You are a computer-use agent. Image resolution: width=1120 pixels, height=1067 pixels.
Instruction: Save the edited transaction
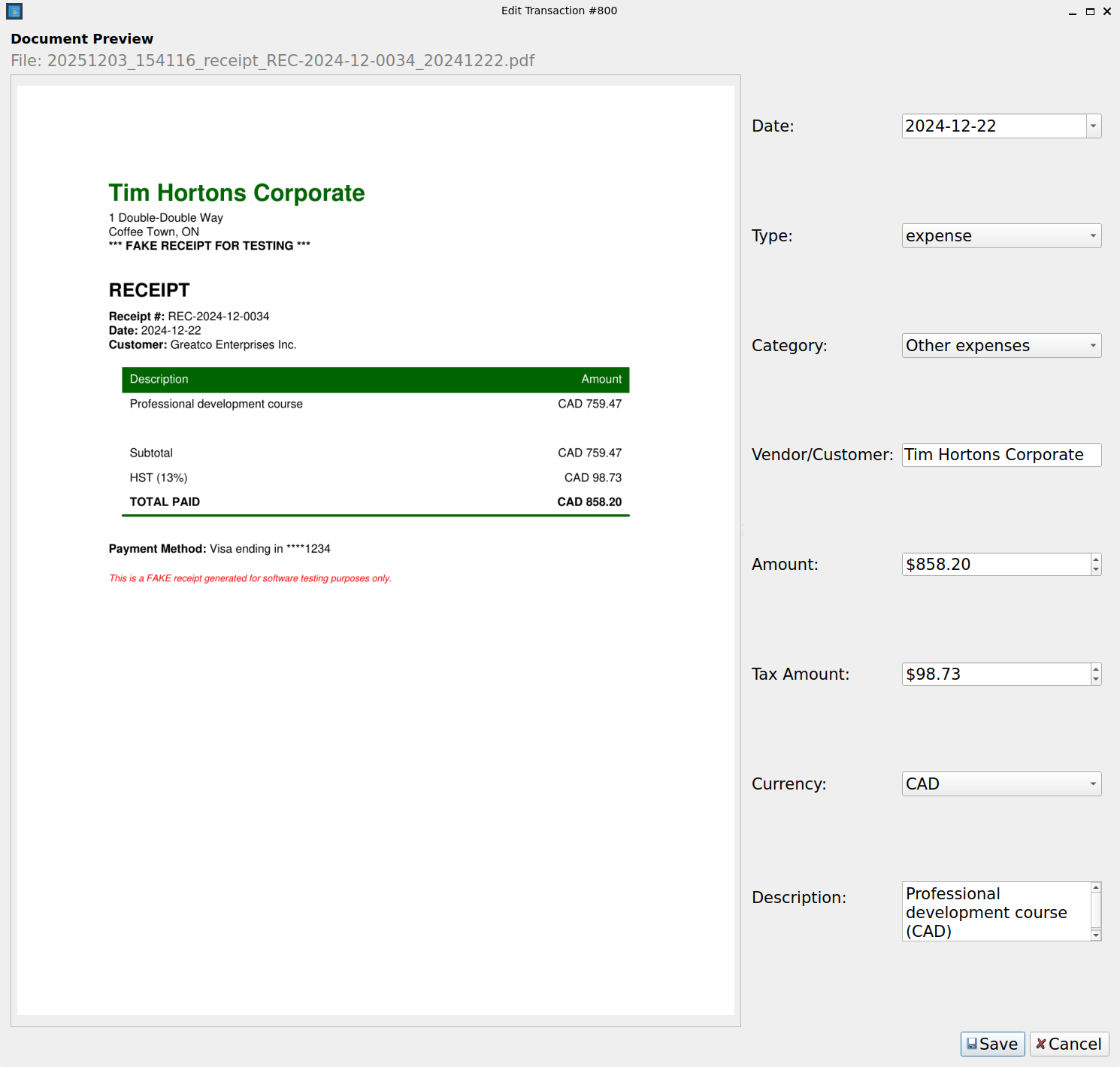click(x=992, y=1044)
